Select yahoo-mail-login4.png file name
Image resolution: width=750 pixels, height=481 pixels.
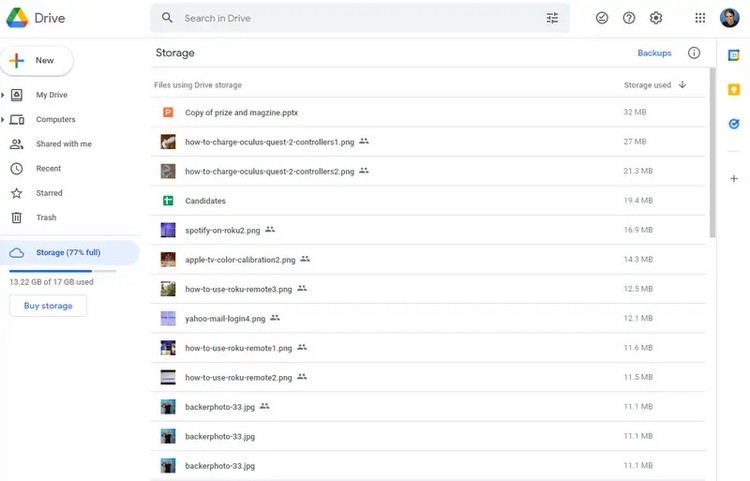225,318
